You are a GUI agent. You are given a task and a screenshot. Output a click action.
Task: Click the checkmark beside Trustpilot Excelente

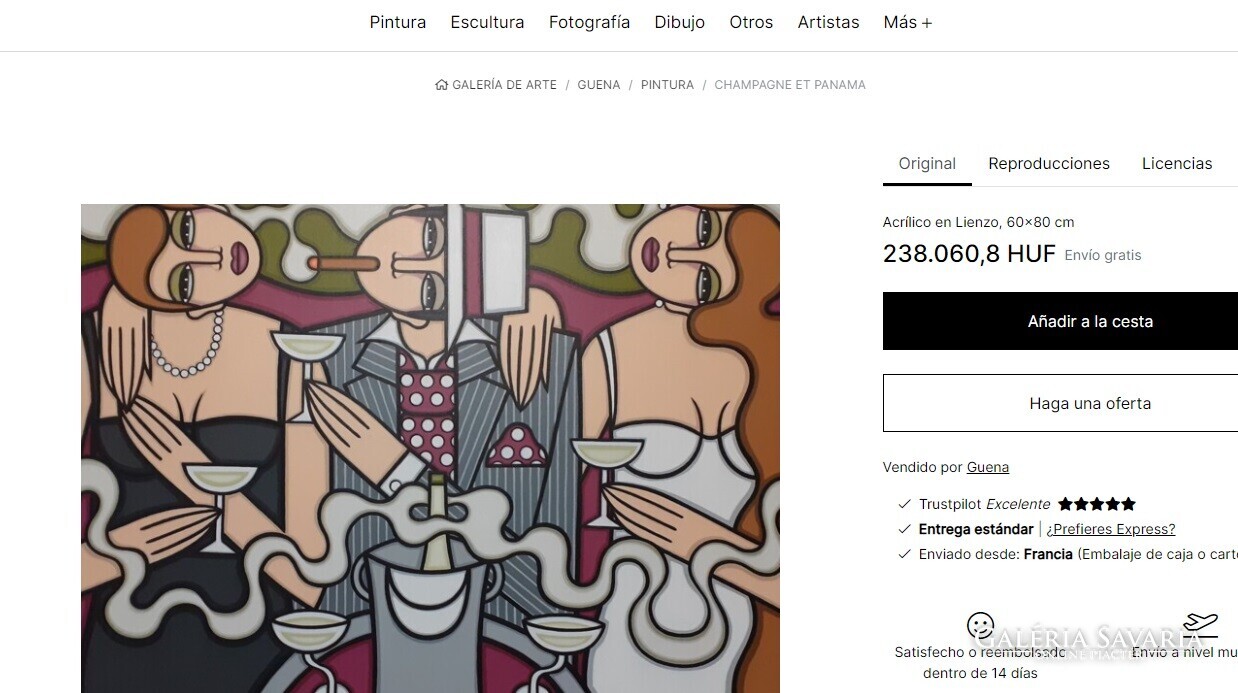pos(905,504)
